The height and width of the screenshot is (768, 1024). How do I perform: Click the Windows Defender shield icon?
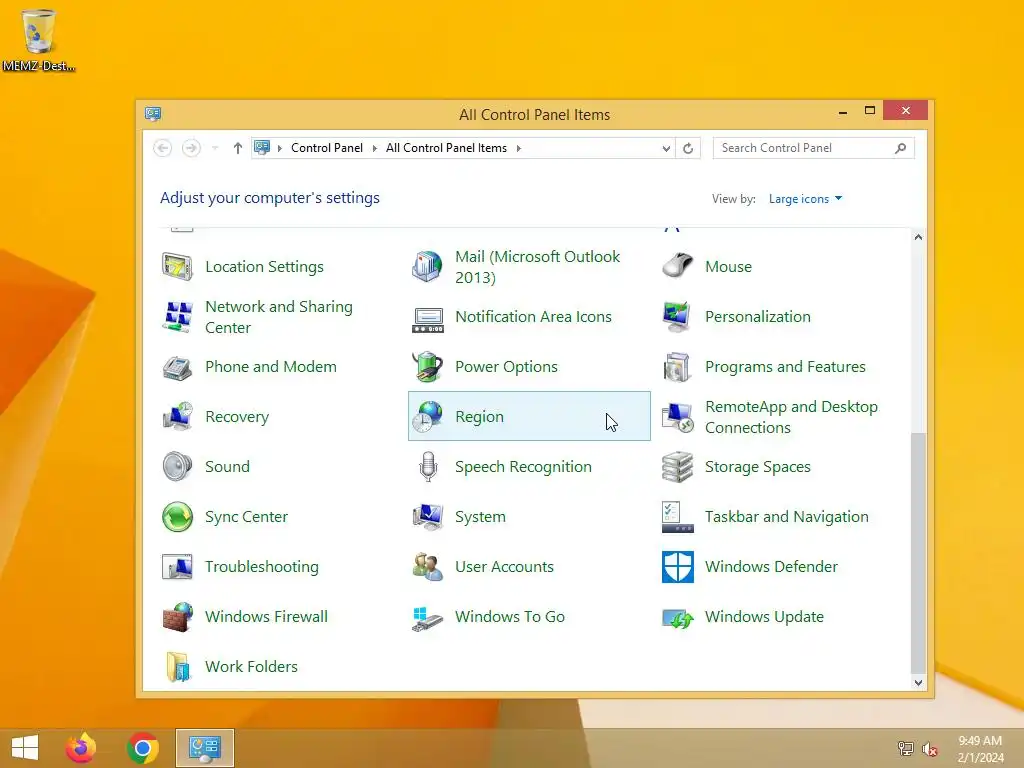[x=677, y=567]
